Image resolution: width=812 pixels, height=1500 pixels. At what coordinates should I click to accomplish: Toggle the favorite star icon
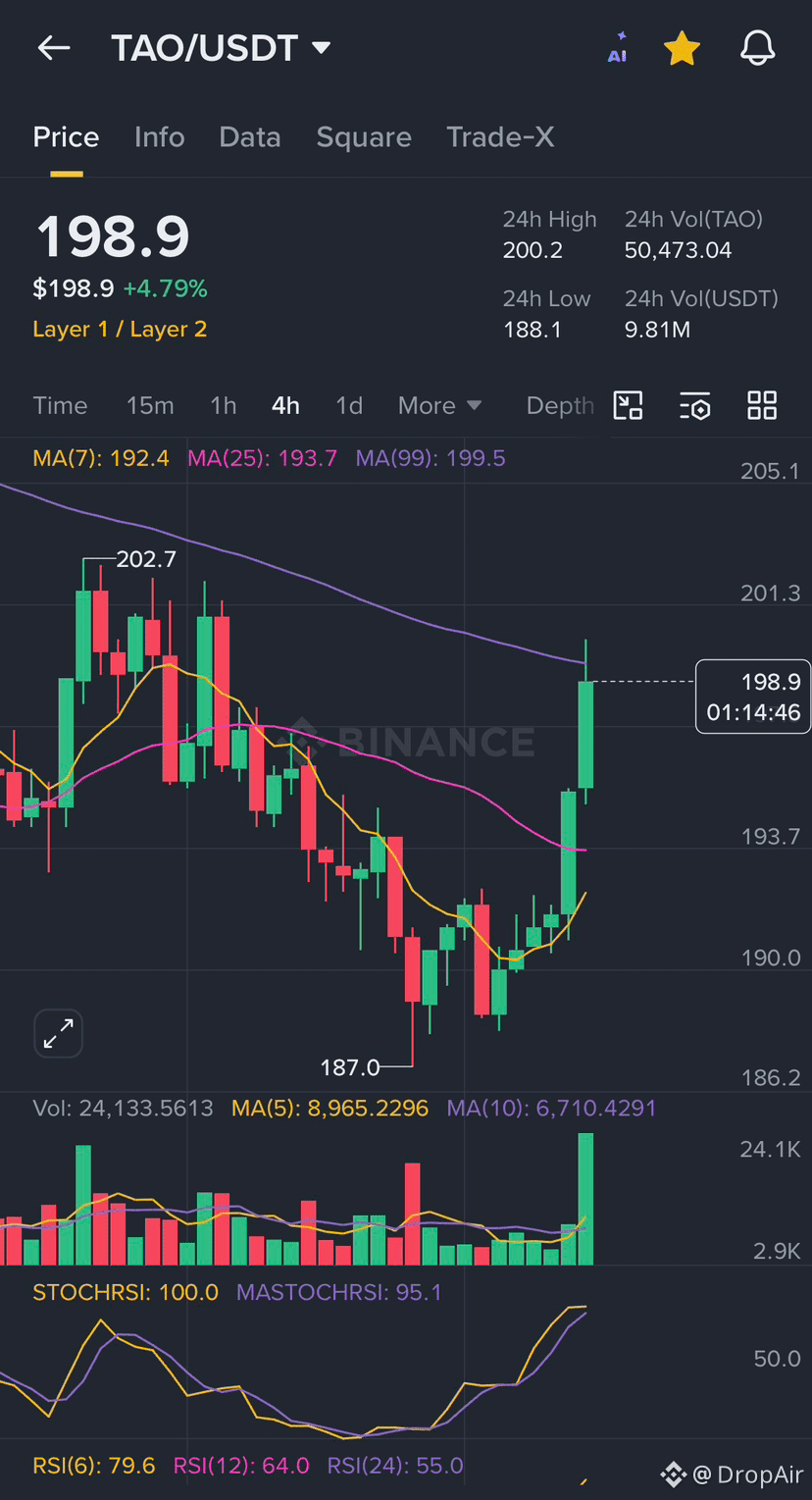pyautogui.click(x=682, y=48)
